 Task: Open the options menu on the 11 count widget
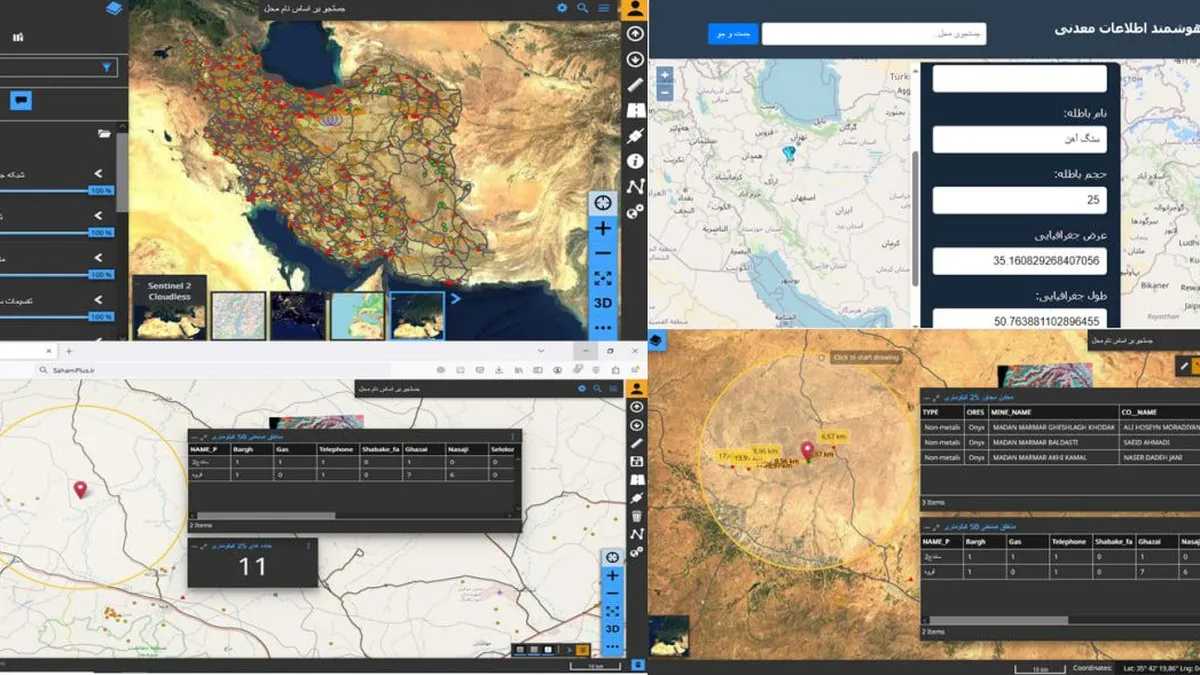pyautogui.click(x=308, y=546)
